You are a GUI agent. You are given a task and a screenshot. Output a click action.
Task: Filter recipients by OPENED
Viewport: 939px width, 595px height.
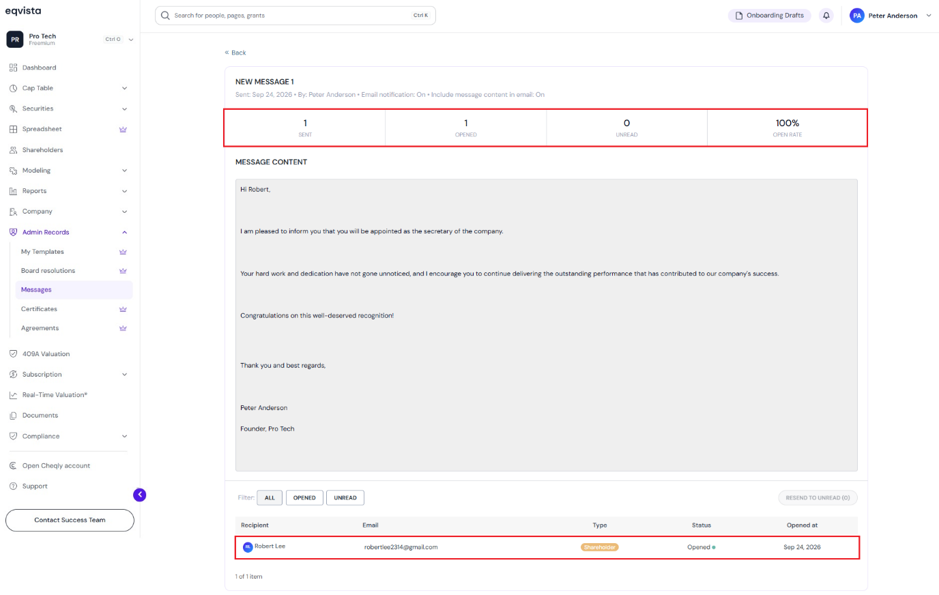point(304,497)
